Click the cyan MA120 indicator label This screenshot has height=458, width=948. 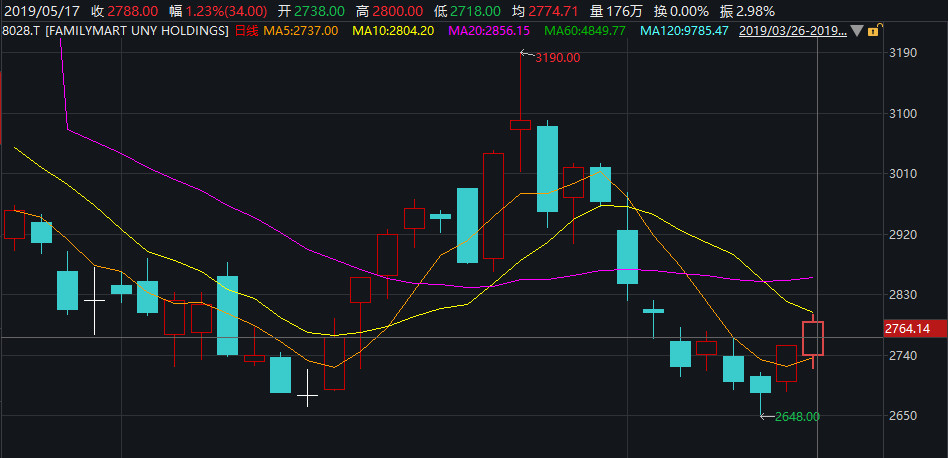684,31
